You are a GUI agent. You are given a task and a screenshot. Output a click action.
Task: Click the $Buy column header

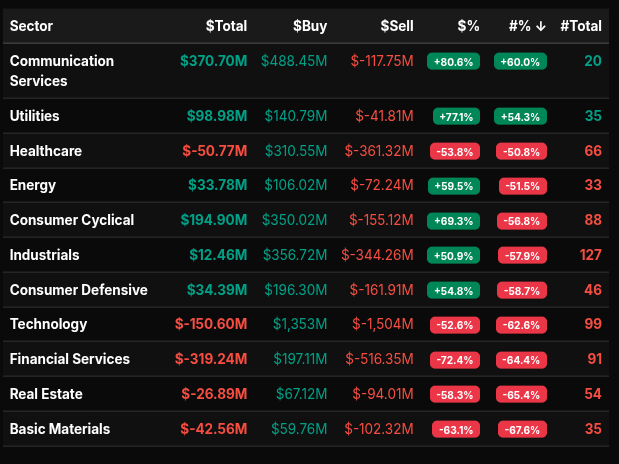pos(309,26)
